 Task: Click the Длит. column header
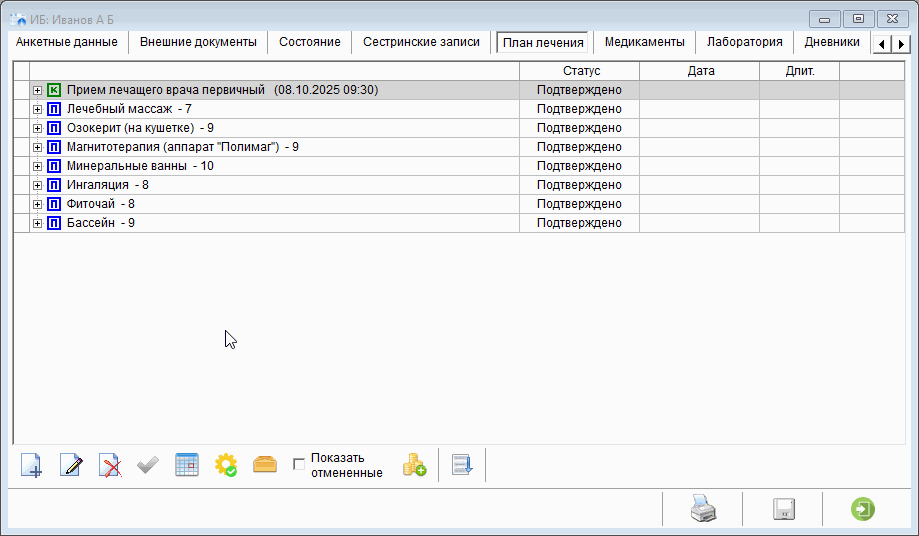pyautogui.click(x=800, y=71)
